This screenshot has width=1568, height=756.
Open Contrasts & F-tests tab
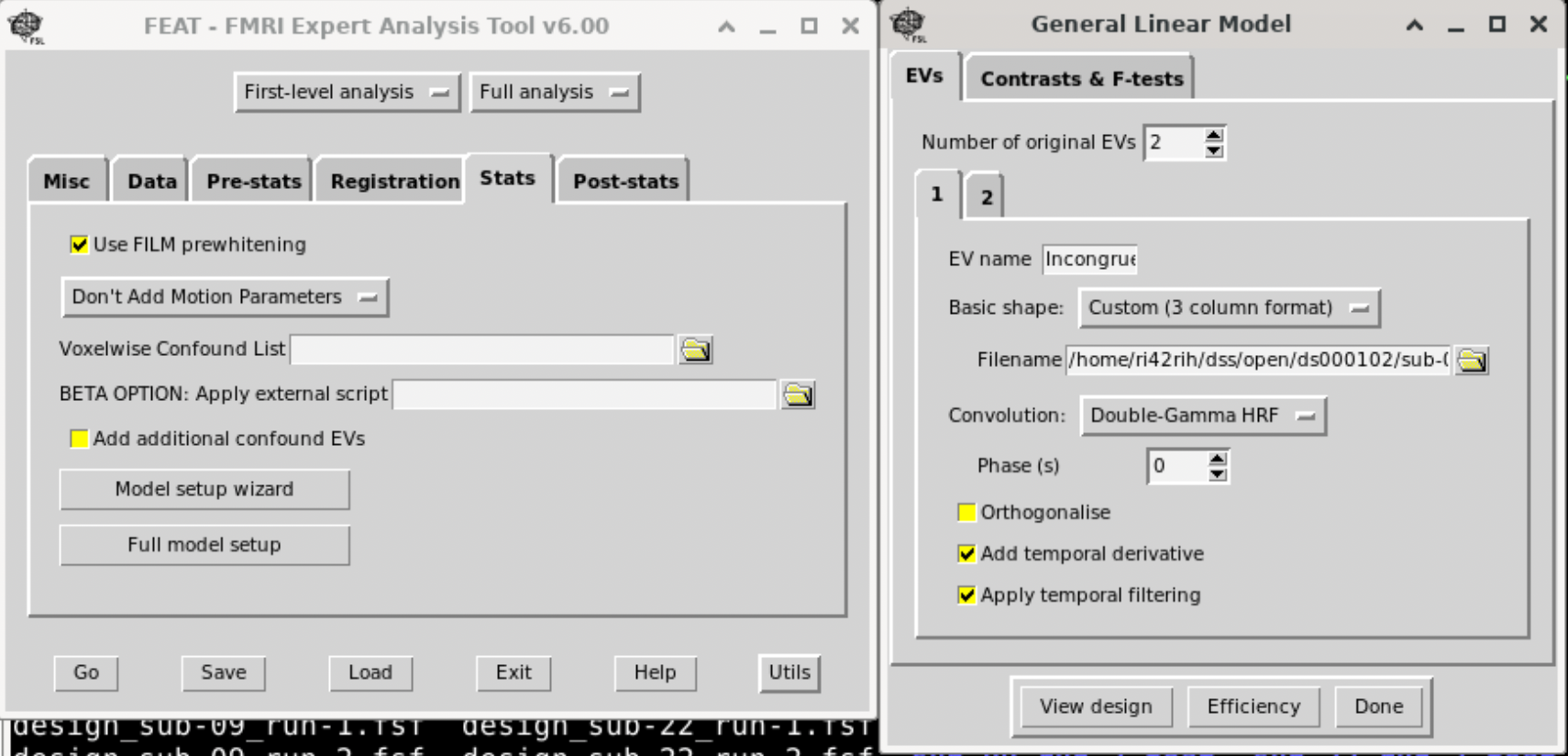[1081, 79]
